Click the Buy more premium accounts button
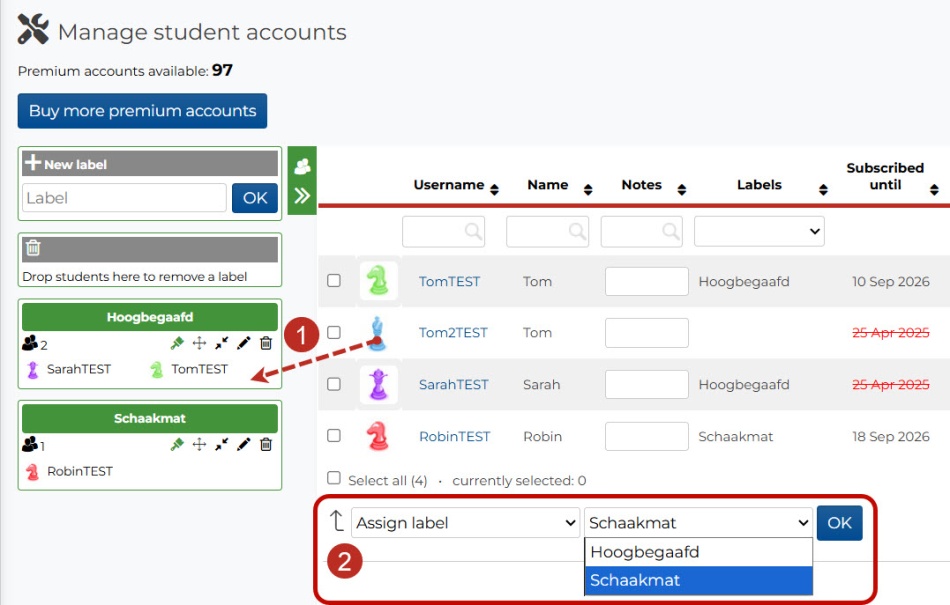 click(x=142, y=111)
